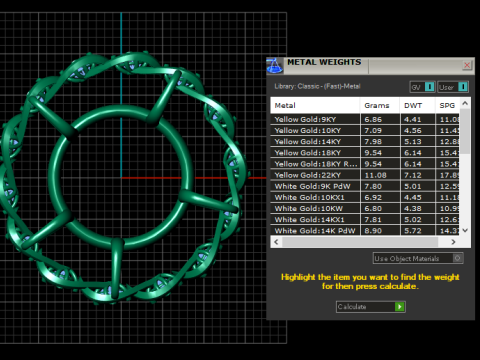Viewport: 480px width, 360px height.
Task: Select White Gold:14K PdW row
Action: click(365, 231)
